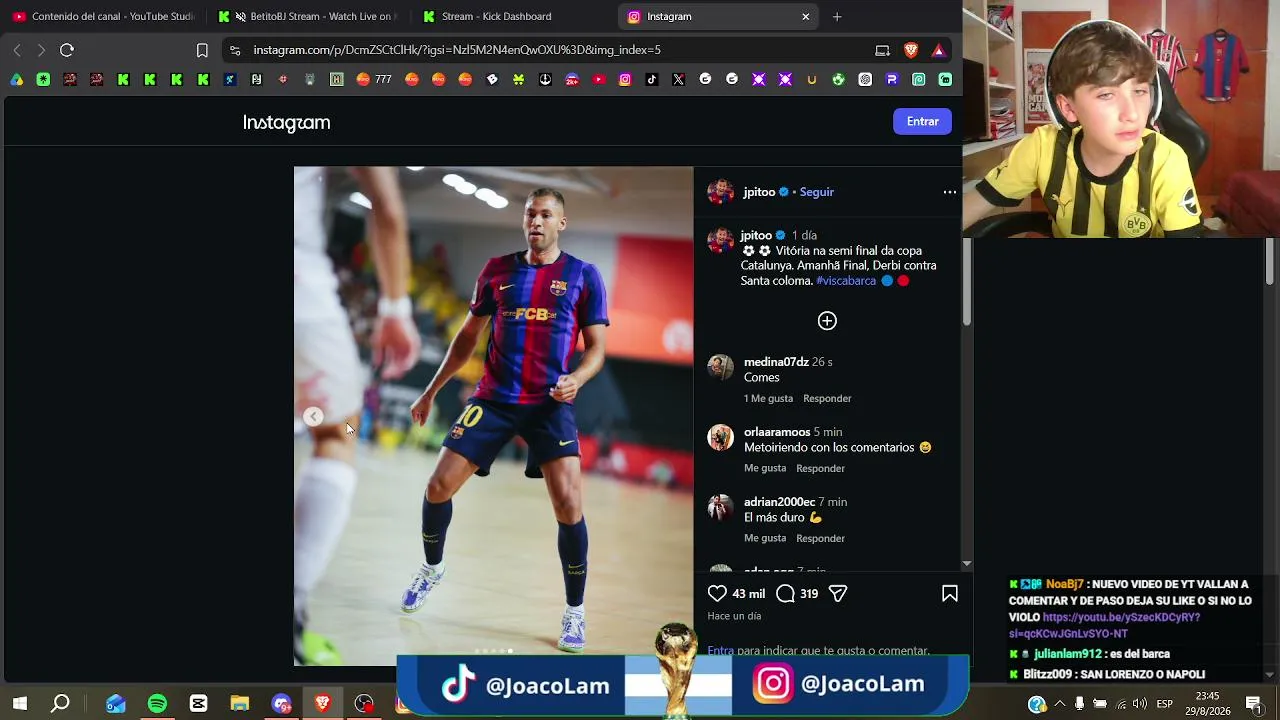Screen dimensions: 1280x720
Task: Open the taskbar clock showing 23:45
Action: (1207, 704)
